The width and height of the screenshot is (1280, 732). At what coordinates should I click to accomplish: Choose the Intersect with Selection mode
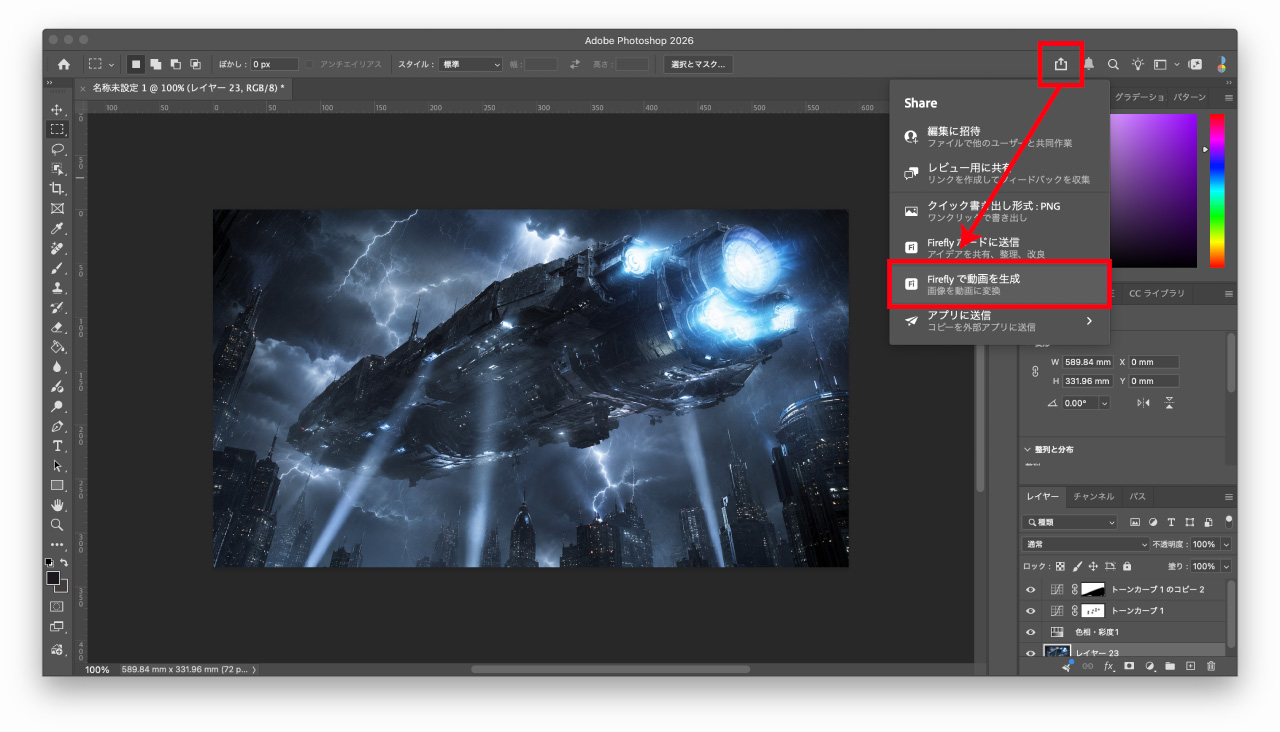[196, 64]
